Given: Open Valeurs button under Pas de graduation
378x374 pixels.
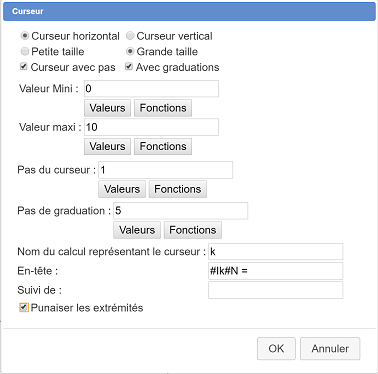Looking at the screenshot, I should (x=137, y=230).
